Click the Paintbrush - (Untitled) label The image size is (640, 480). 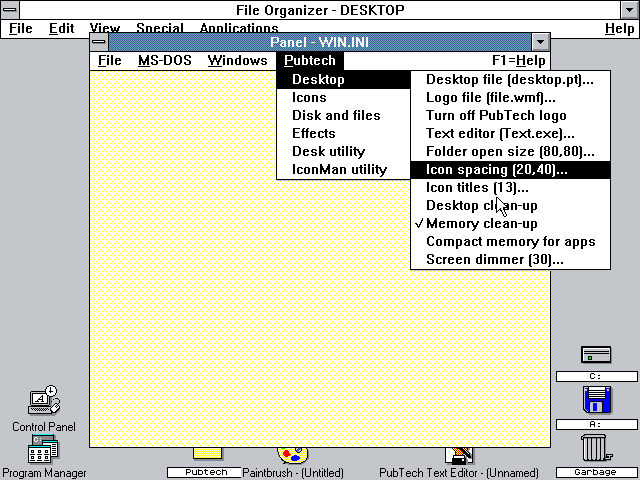[293, 473]
